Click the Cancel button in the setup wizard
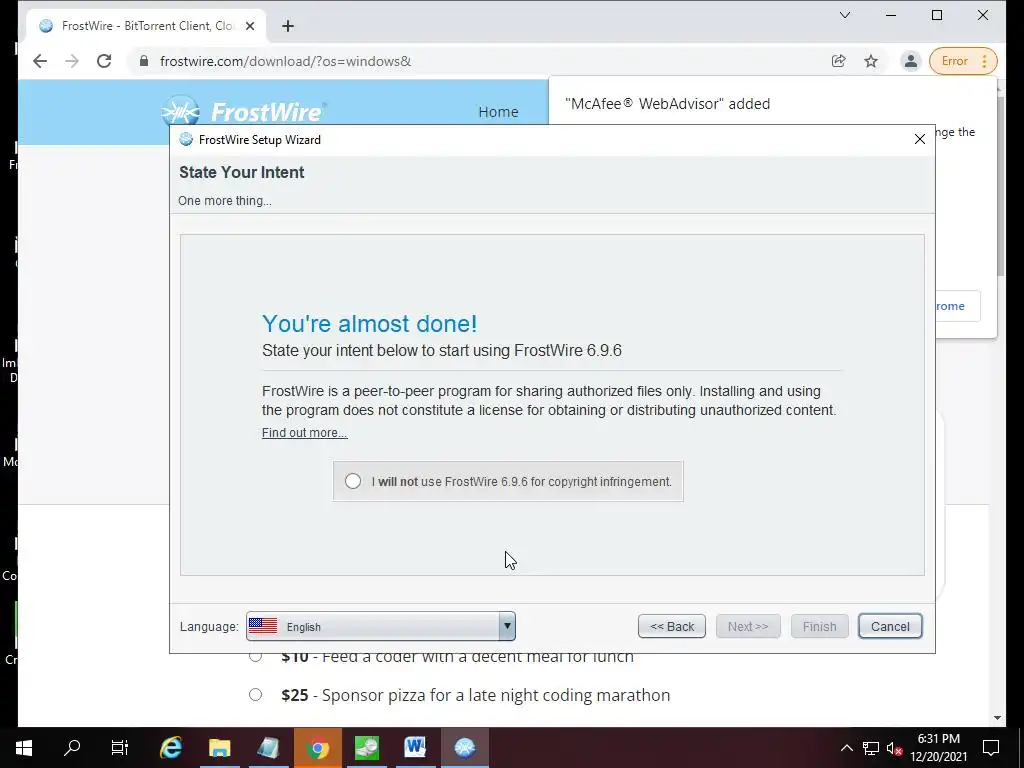Viewport: 1024px width, 768px height. [x=889, y=626]
